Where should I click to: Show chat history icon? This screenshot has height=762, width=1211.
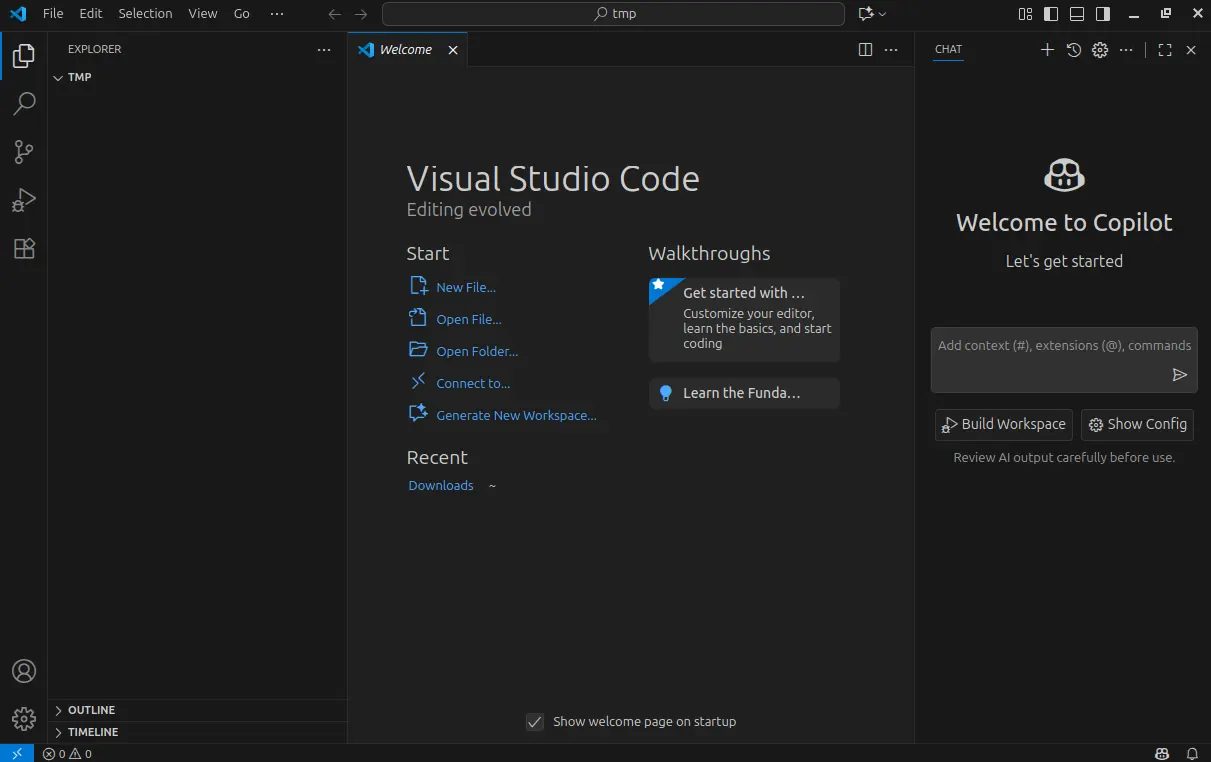1074,50
